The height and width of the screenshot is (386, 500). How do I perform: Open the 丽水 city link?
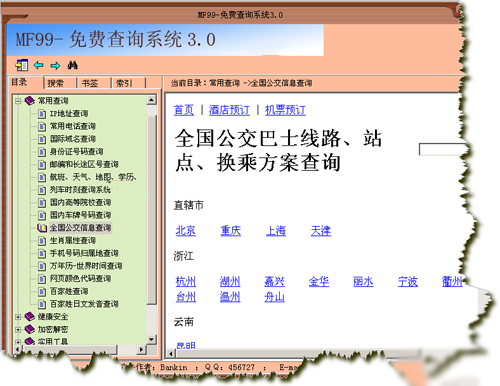[x=363, y=282]
